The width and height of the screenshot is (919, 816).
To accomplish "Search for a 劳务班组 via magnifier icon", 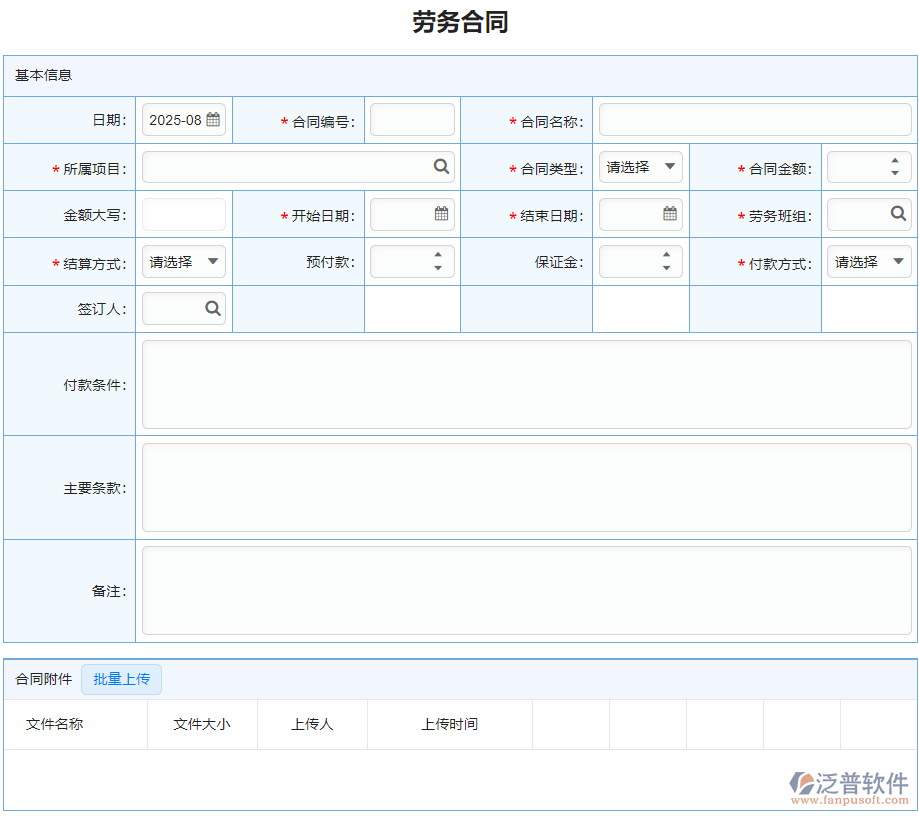I will point(898,213).
